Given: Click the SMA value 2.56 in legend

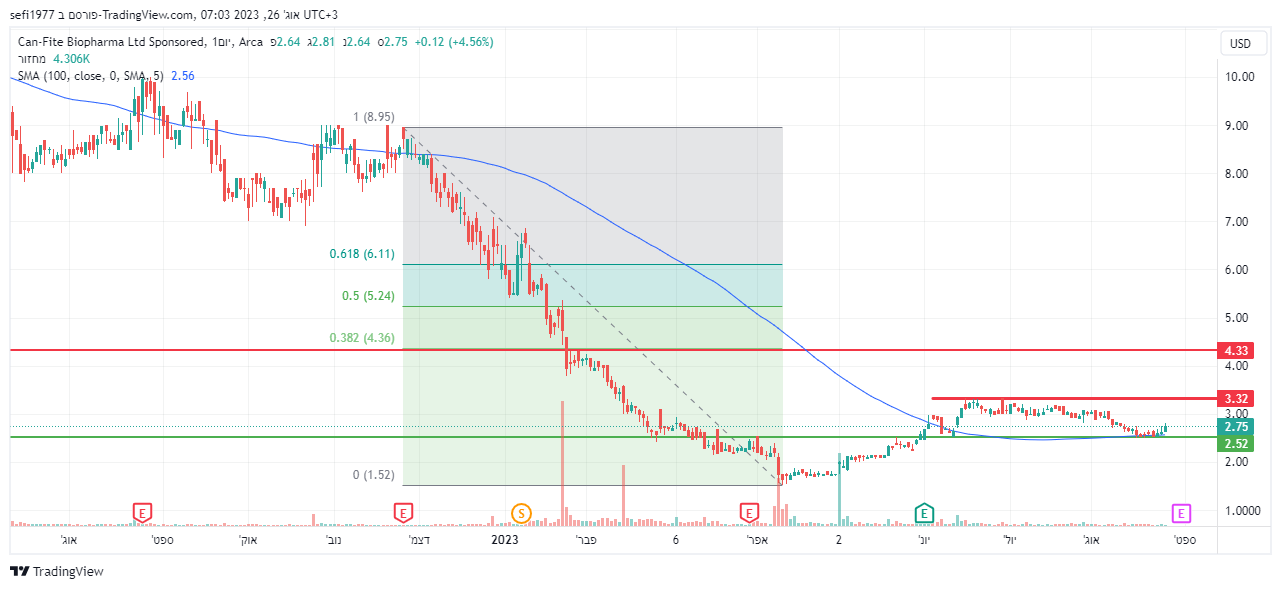Looking at the screenshot, I should click(183, 75).
